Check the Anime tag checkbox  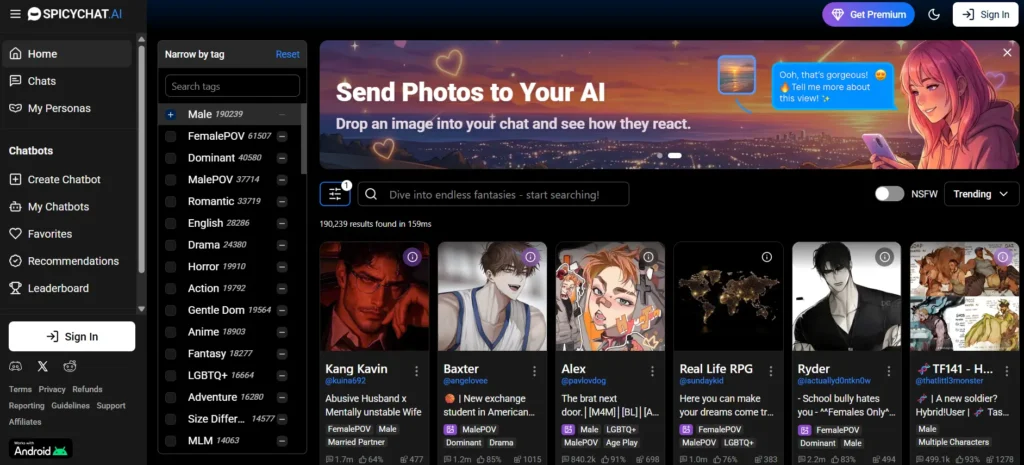point(170,332)
